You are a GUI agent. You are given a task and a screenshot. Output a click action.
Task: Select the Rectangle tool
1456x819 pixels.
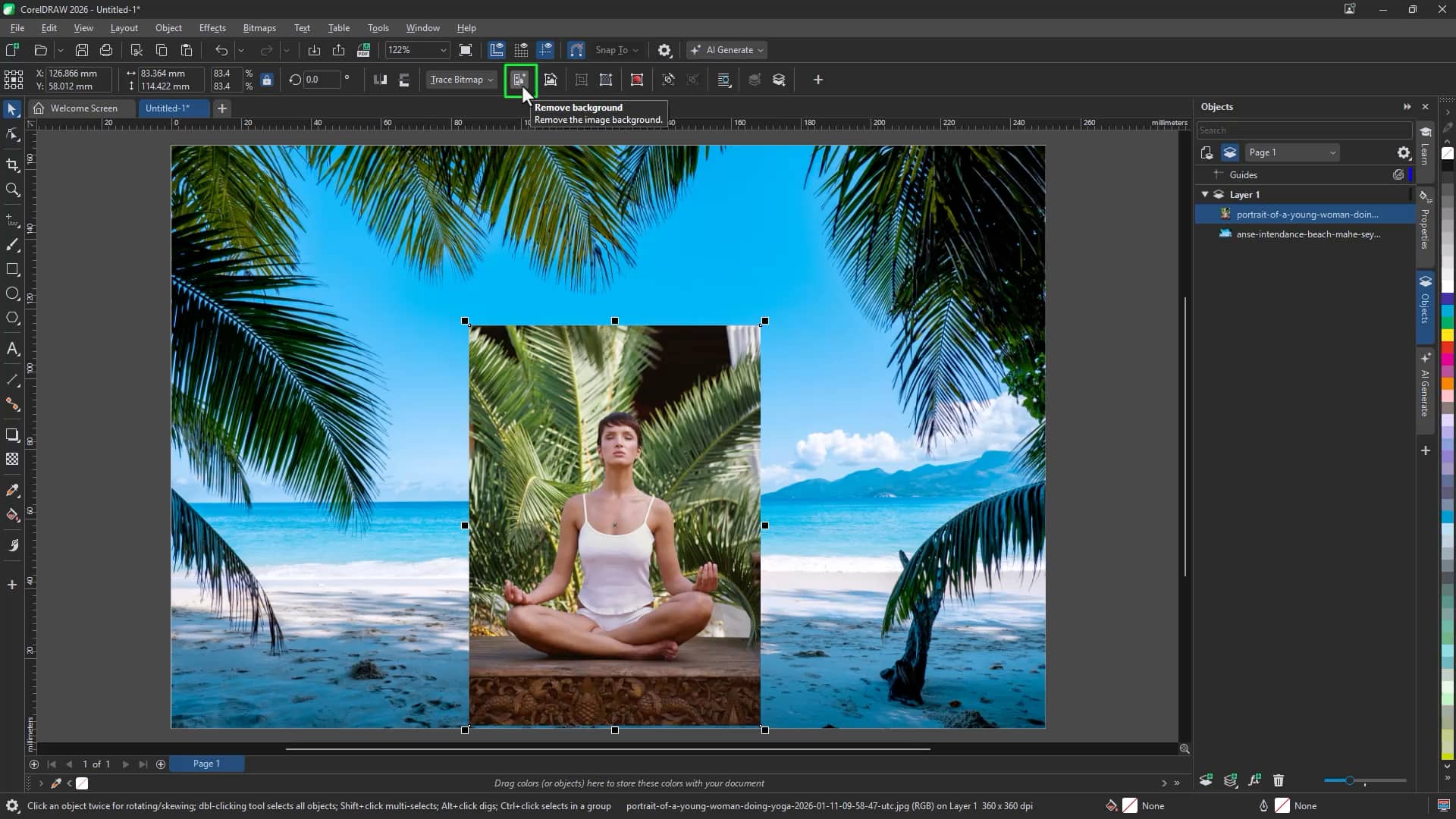(12, 269)
